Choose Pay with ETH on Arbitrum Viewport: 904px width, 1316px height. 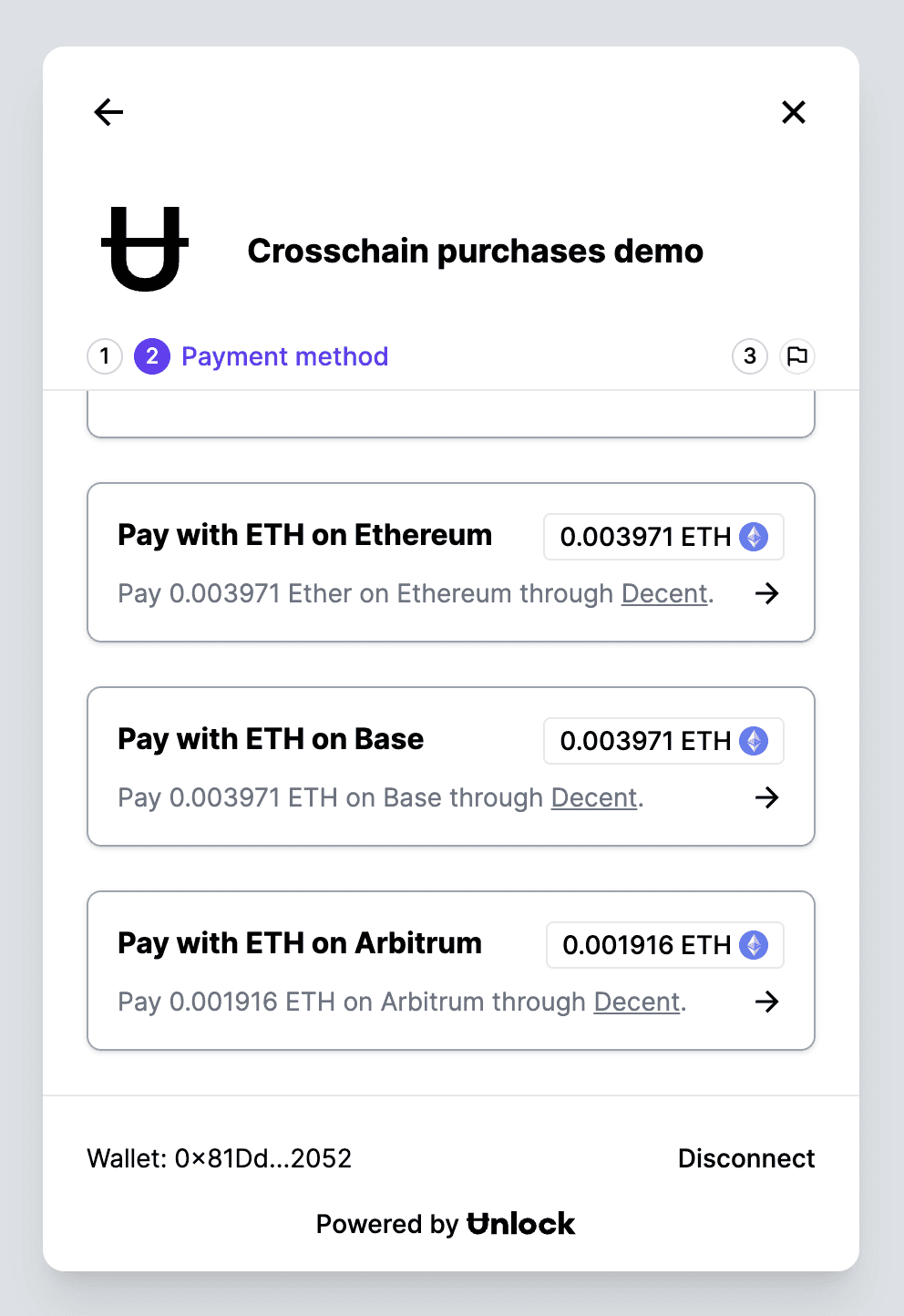point(451,971)
